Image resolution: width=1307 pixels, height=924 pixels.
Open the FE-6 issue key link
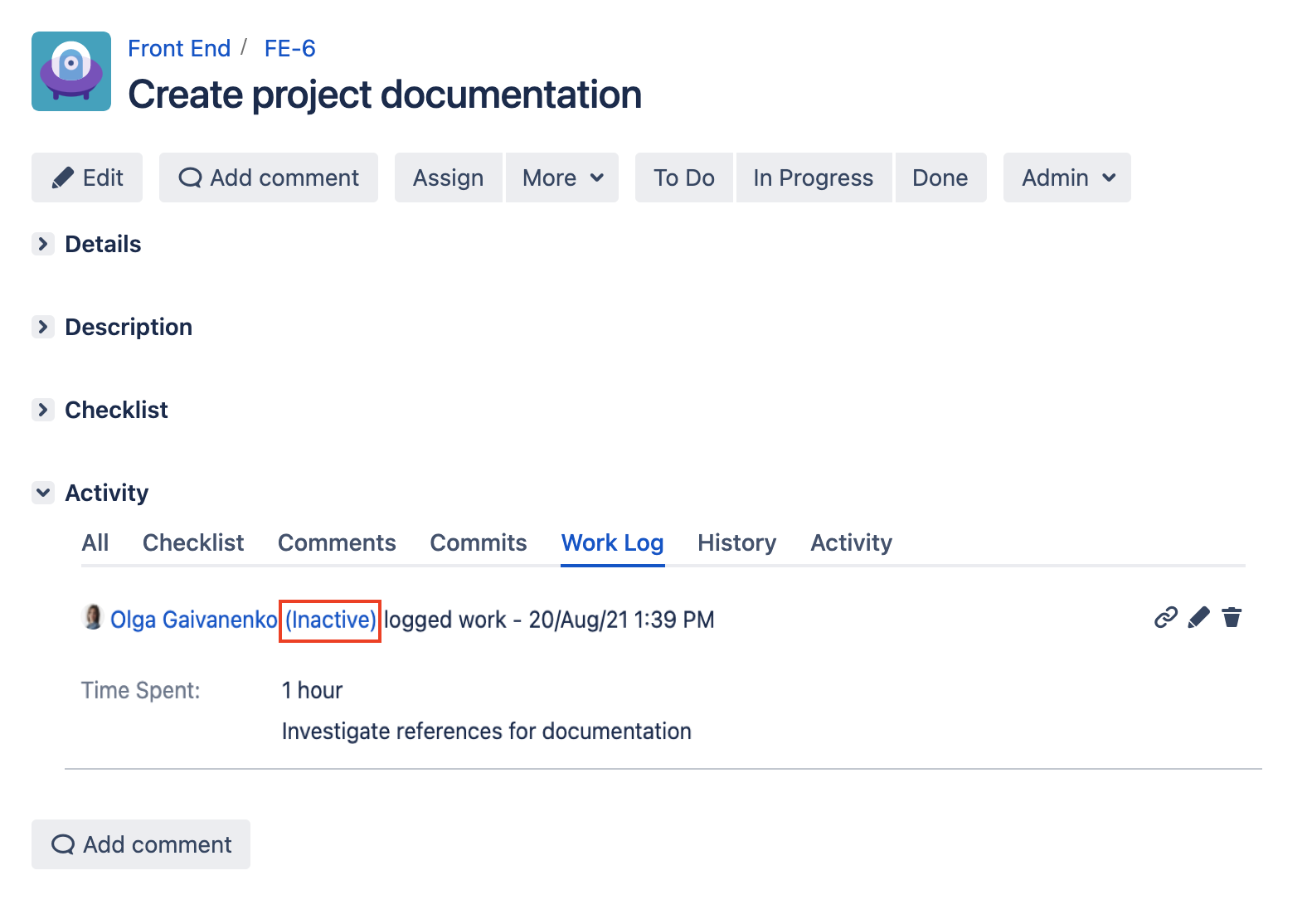(x=289, y=49)
